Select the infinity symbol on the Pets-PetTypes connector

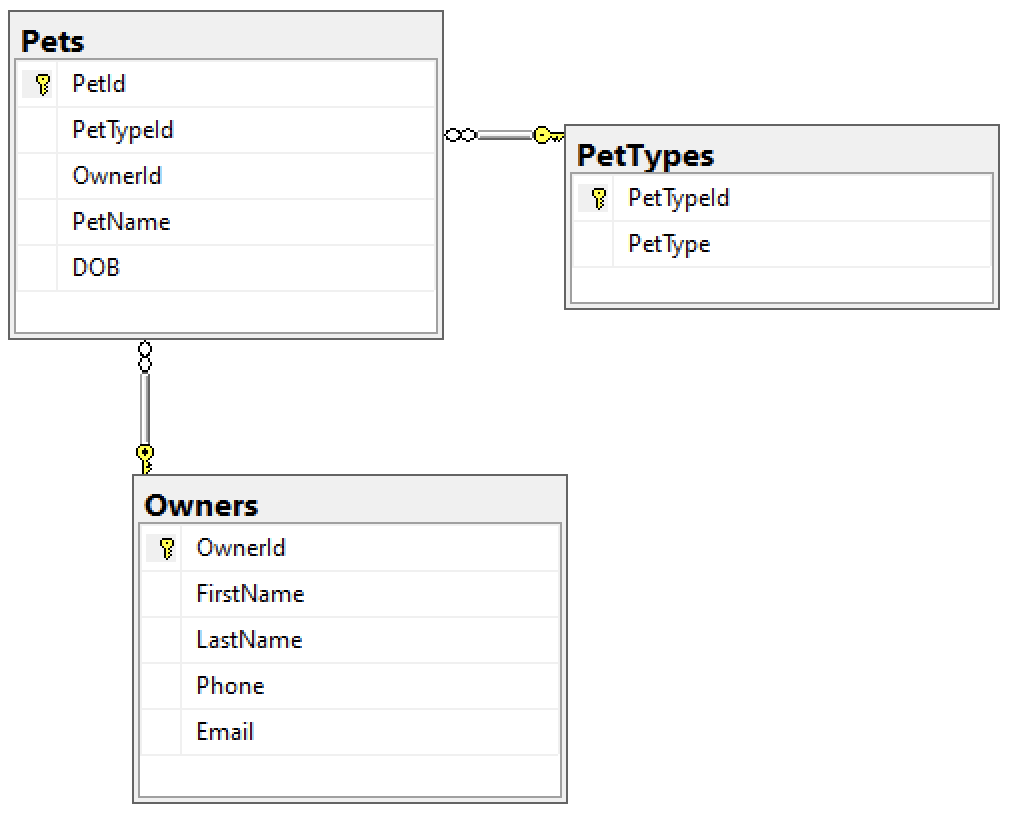[461, 134]
